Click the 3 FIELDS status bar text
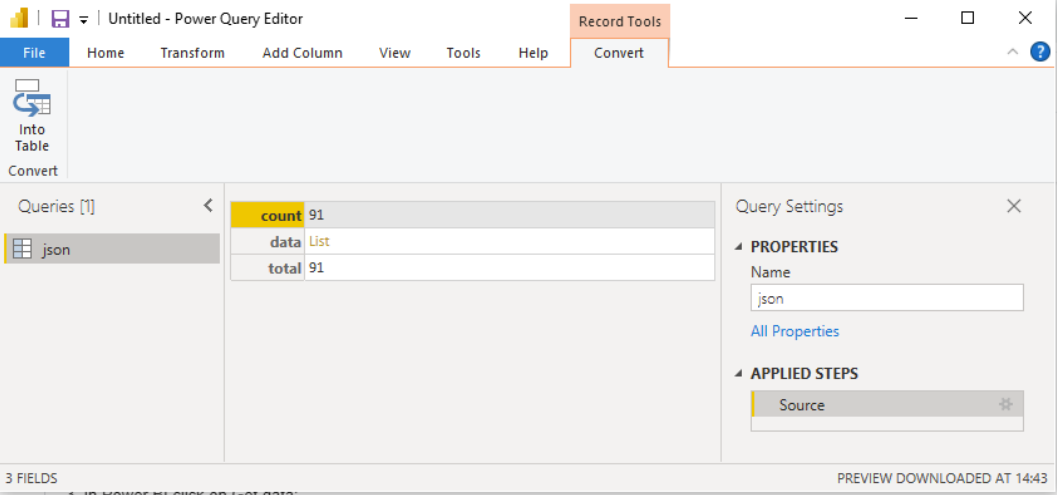 click(x=32, y=478)
